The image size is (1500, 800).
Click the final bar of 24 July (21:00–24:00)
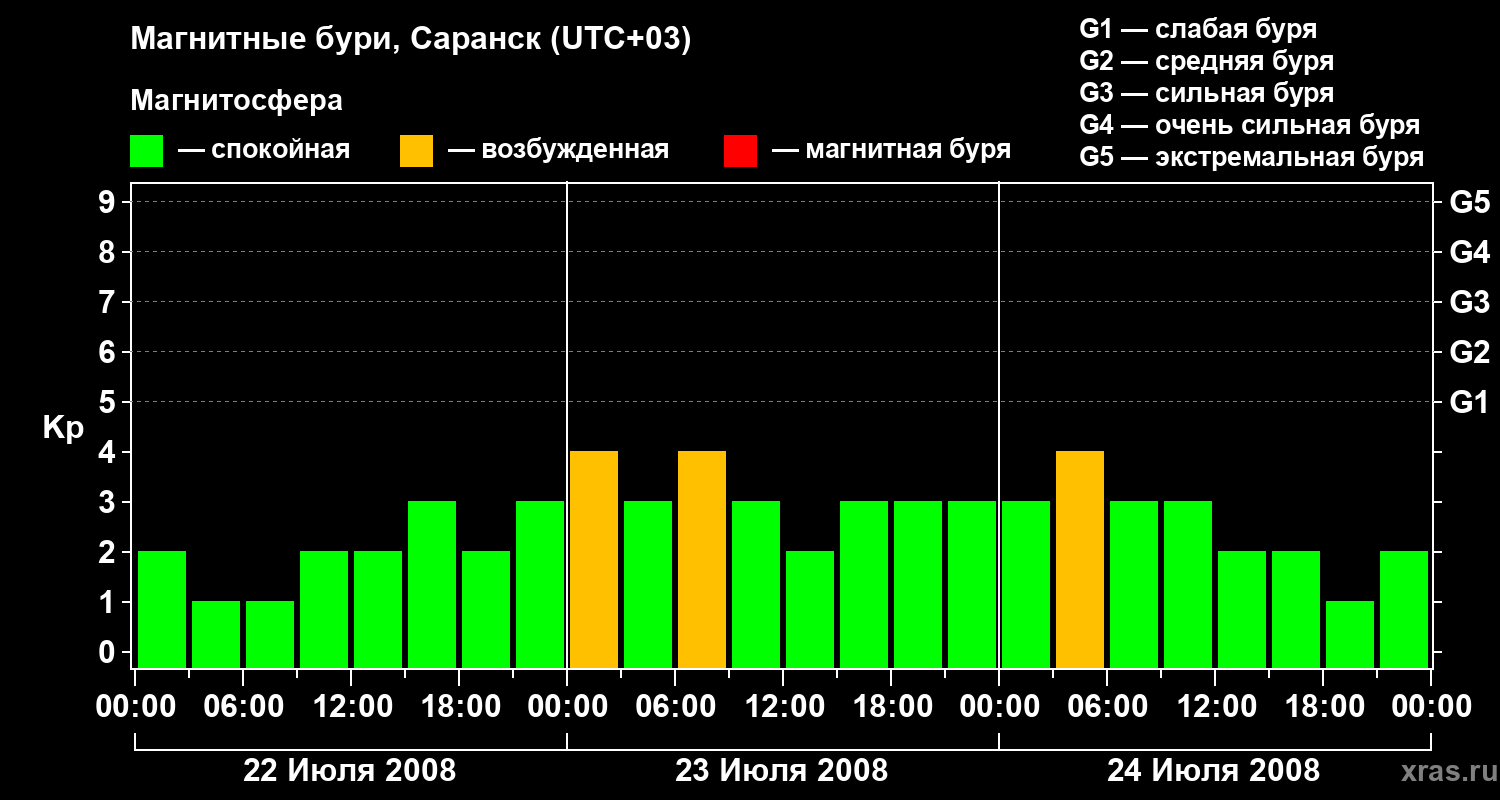click(x=1404, y=609)
